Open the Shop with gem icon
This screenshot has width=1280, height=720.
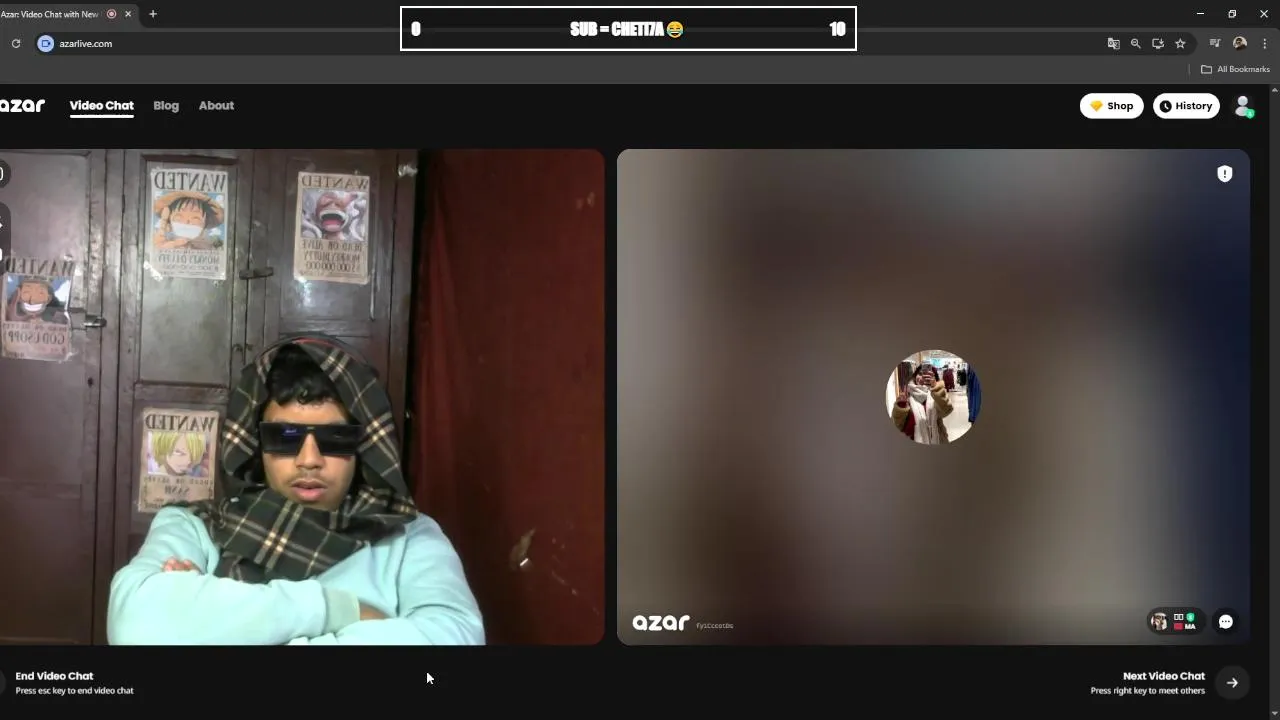coord(1111,106)
